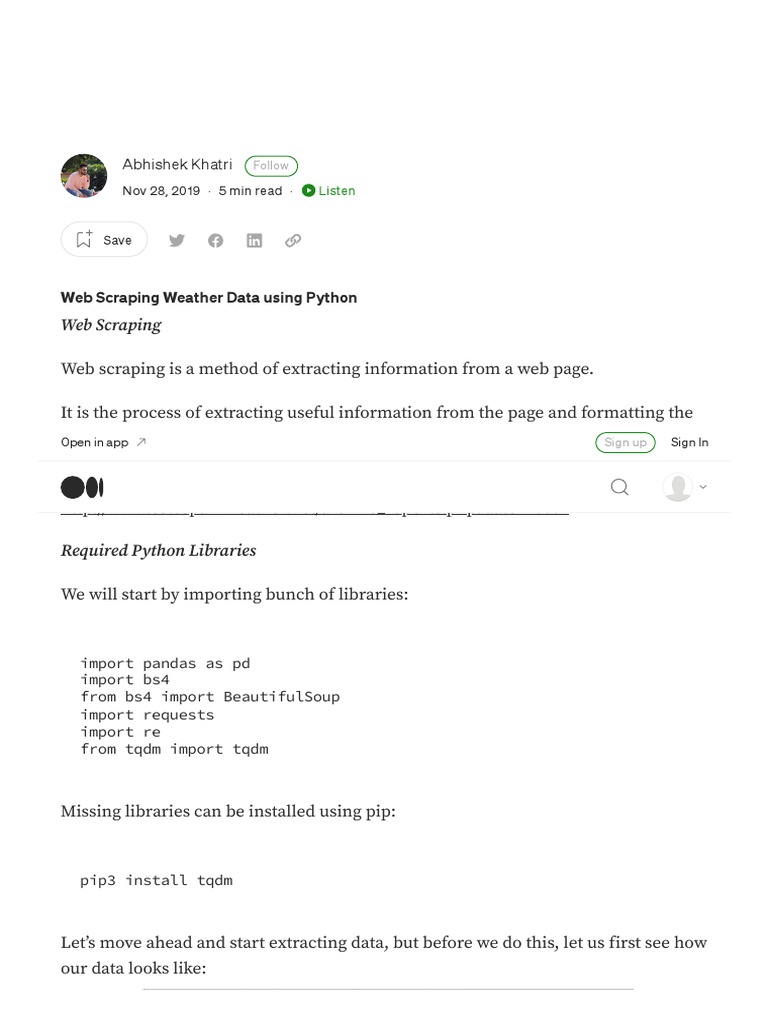Toggle Follow for Abhishek Khatri
768x1024 pixels.
[x=271, y=166]
